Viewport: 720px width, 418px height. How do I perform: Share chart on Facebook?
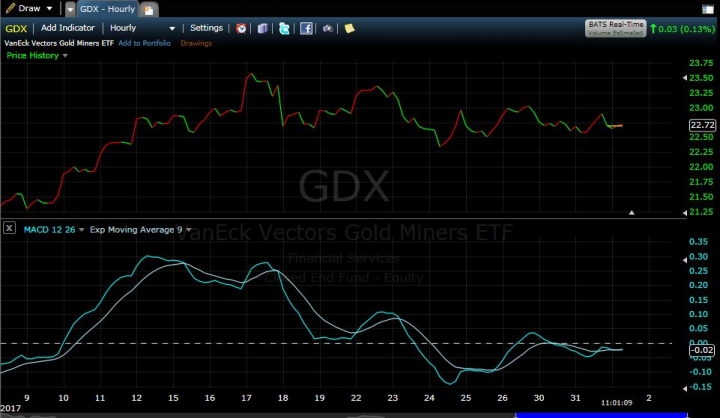point(306,28)
